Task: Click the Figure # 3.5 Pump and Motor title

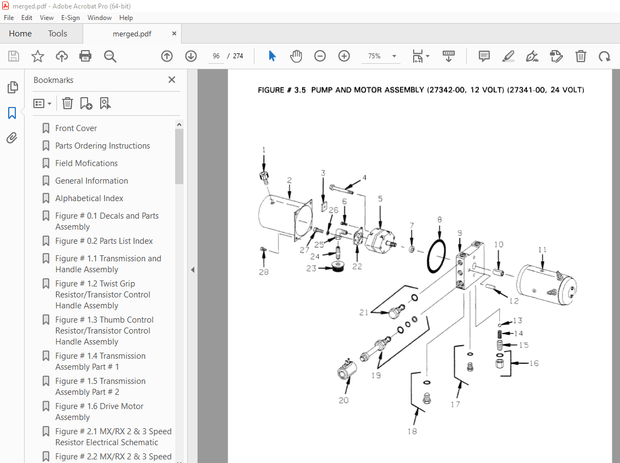Action: tap(421, 90)
